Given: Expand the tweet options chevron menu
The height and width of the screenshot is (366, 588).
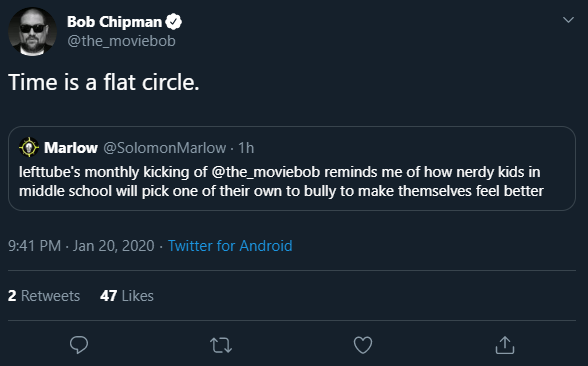Looking at the screenshot, I should 568,20.
